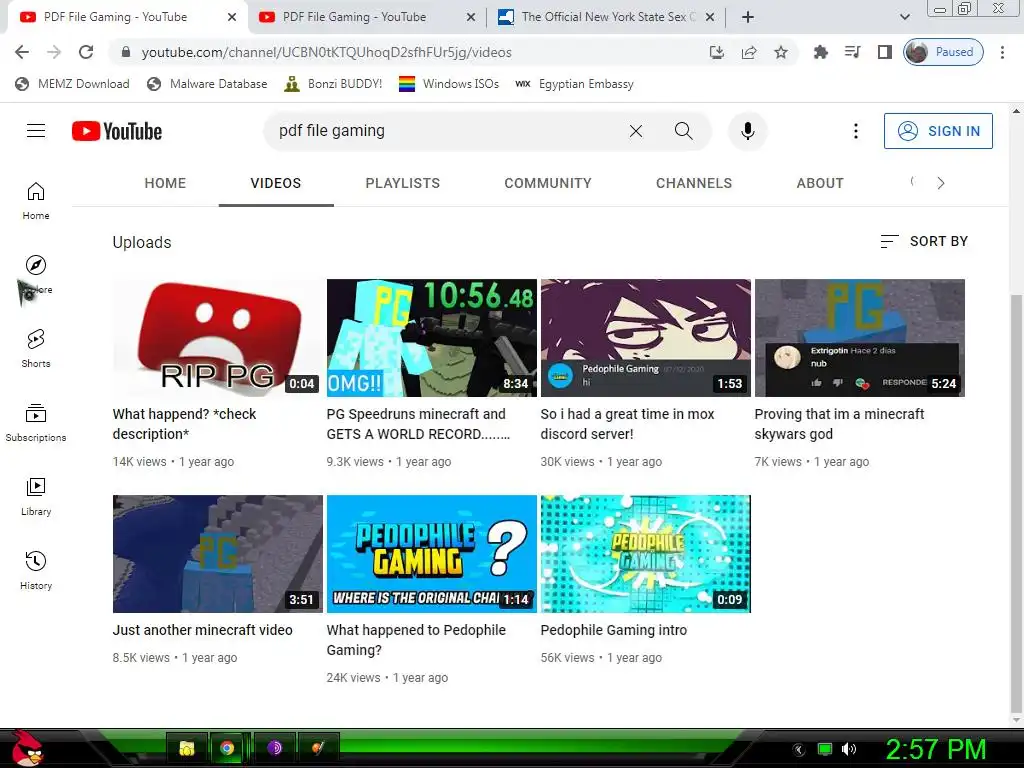Screen dimensions: 1024x768
Task: Open the Chrome extensions puzzle icon
Action: [x=820, y=52]
